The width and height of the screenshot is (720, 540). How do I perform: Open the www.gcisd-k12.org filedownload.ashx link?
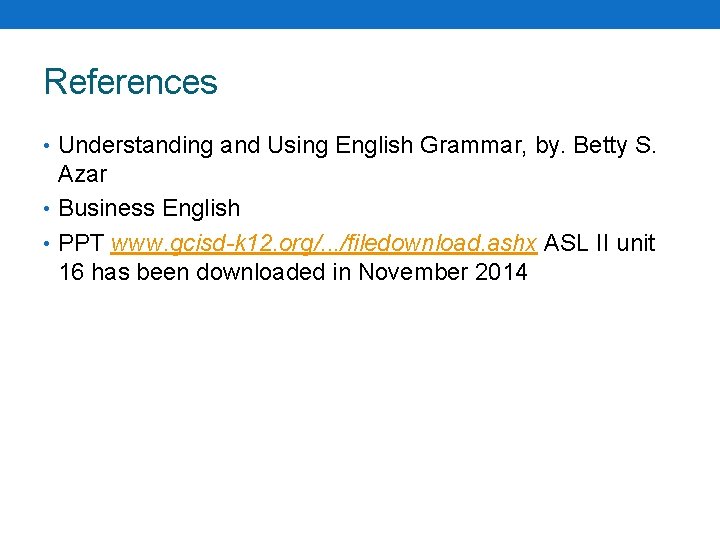coord(324,243)
